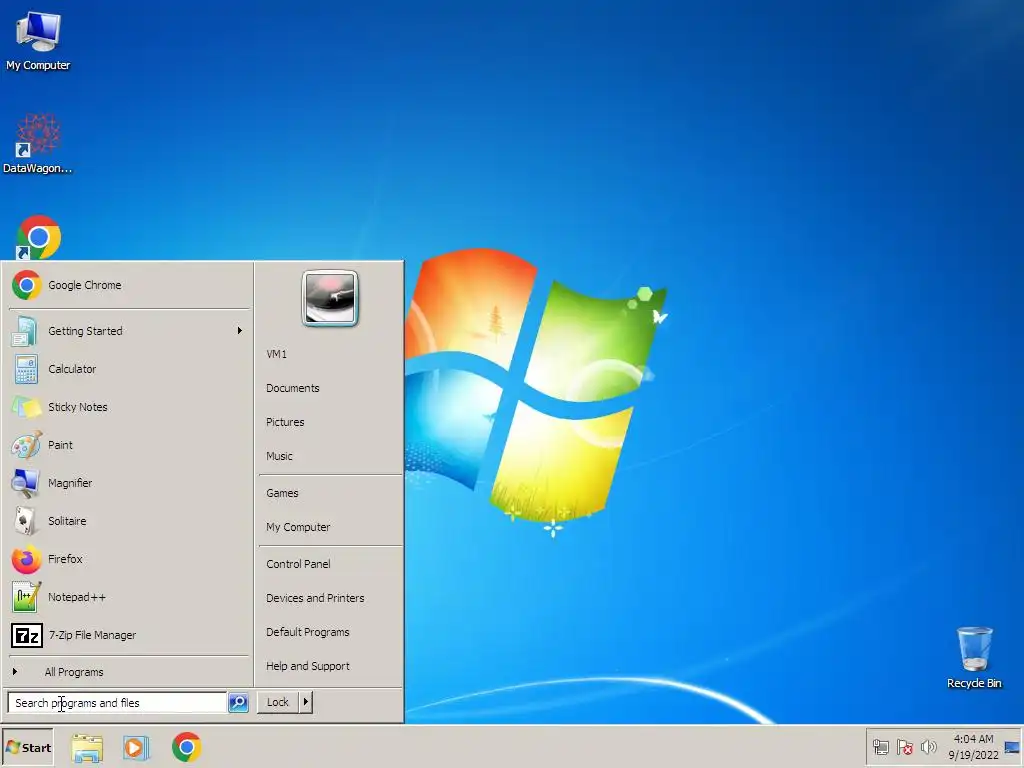Viewport: 1024px width, 768px height.
Task: Open the Magnifier tool
Action: pos(129,483)
